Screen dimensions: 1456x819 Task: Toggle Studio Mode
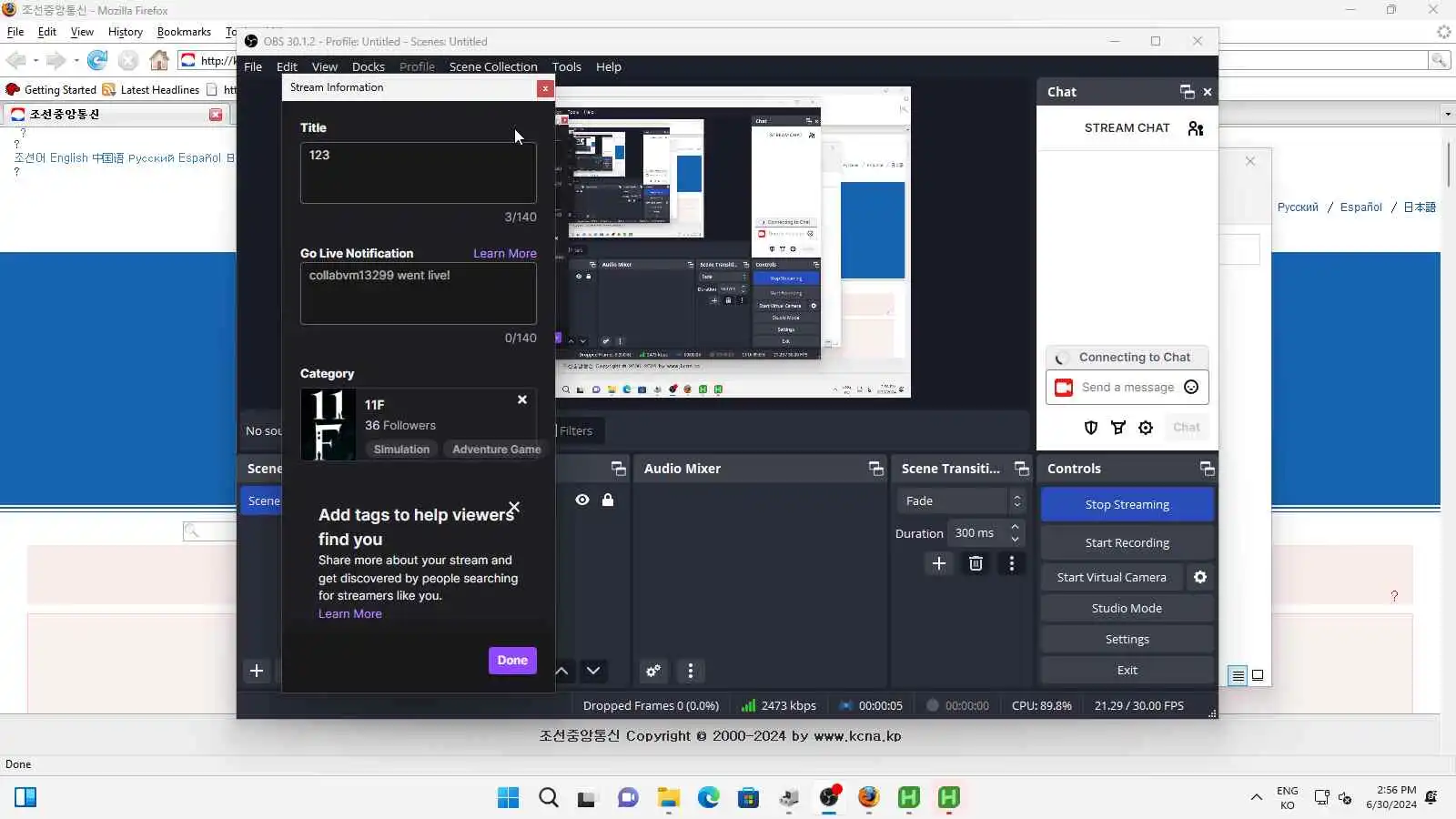(x=1127, y=609)
